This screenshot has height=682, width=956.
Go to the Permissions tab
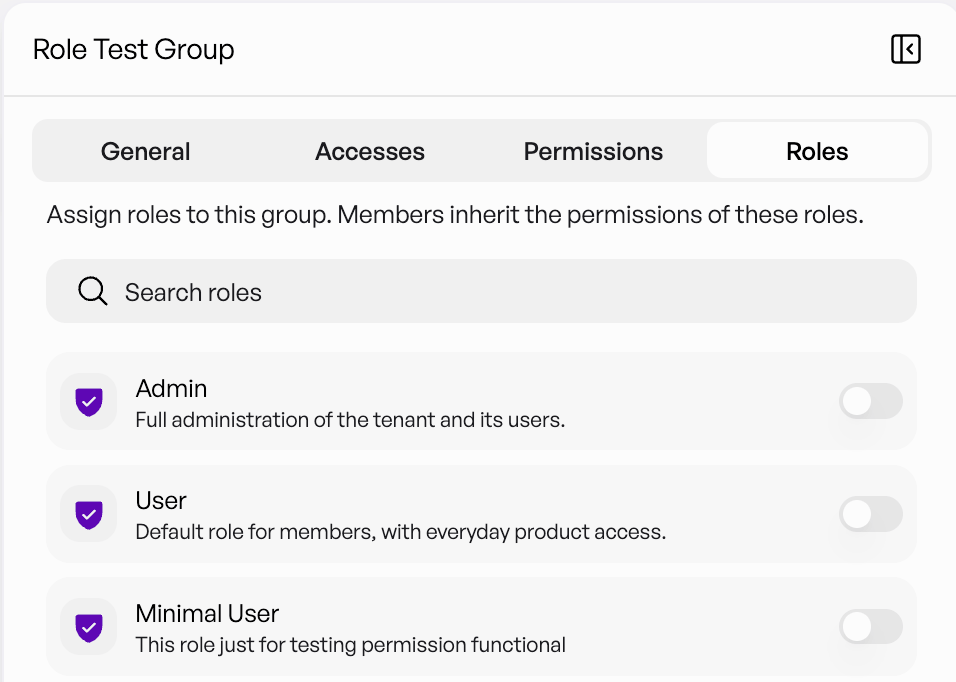[x=593, y=151]
